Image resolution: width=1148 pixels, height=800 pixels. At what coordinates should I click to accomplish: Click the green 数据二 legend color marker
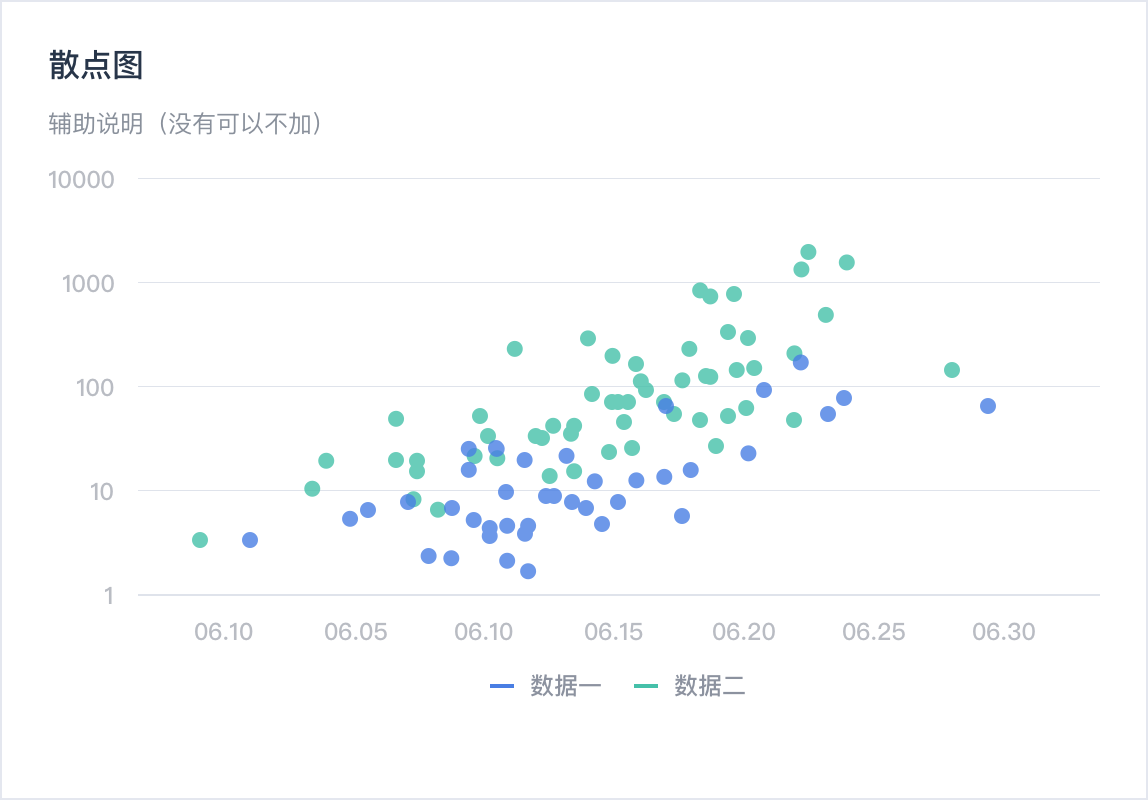(x=646, y=686)
